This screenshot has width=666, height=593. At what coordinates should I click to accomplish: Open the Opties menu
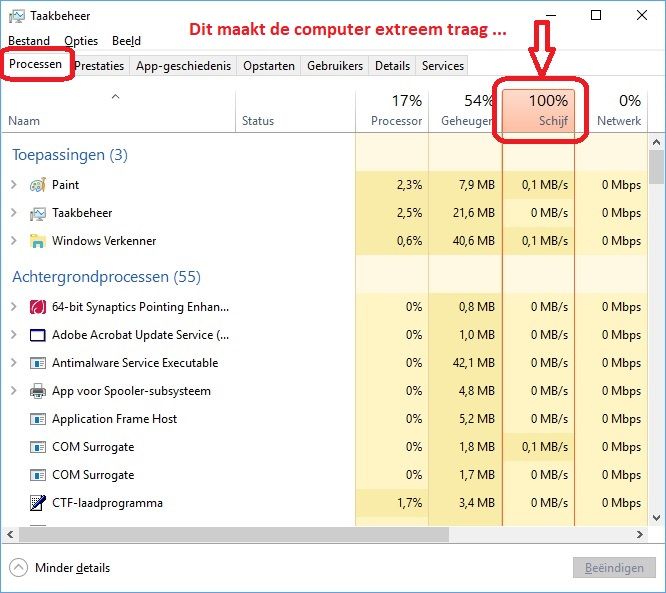[x=81, y=41]
